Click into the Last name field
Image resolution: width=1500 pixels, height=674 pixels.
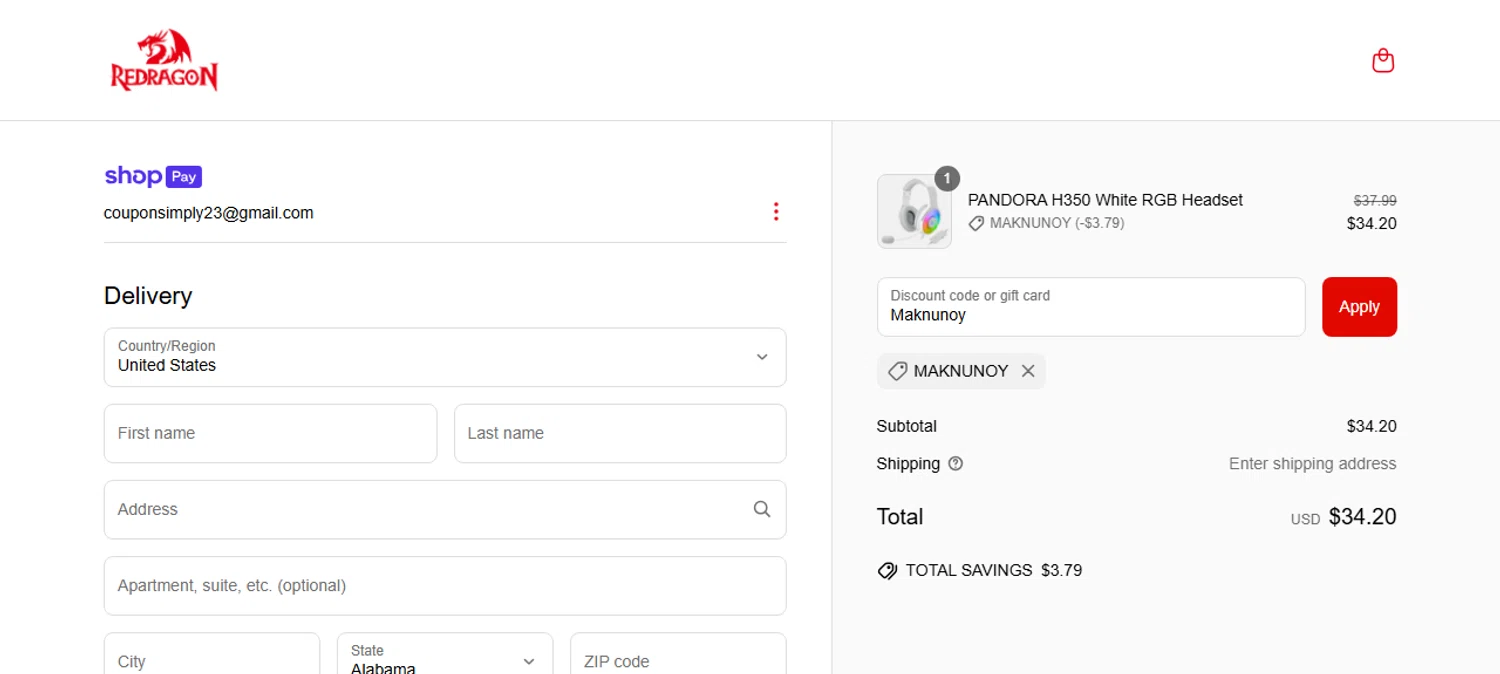pyautogui.click(x=620, y=433)
